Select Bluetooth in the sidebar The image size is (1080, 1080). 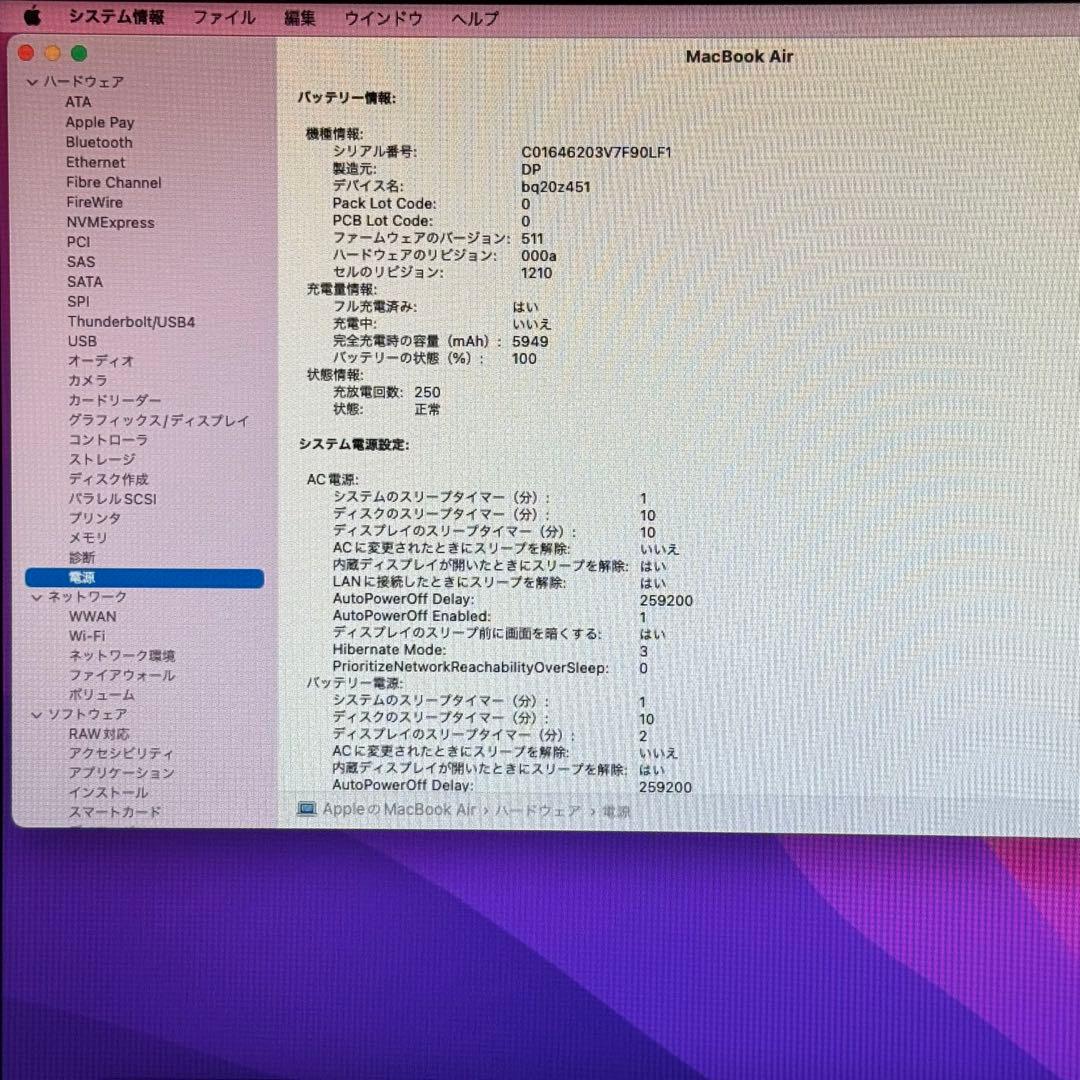[x=99, y=143]
